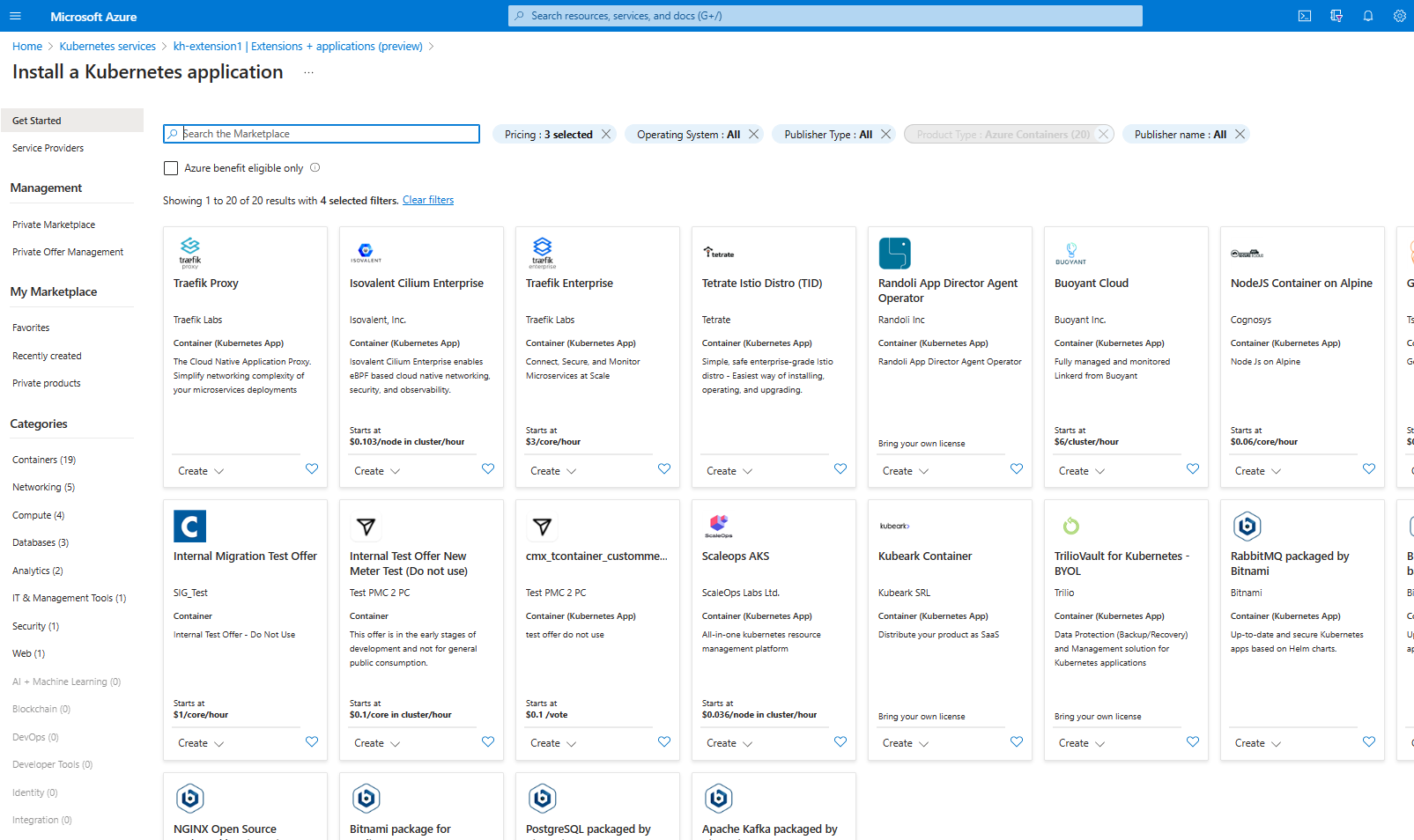Screen dimensions: 1414x840
Task: Expand Create dropdown for Internal Migration Test Offer
Action: point(201,743)
